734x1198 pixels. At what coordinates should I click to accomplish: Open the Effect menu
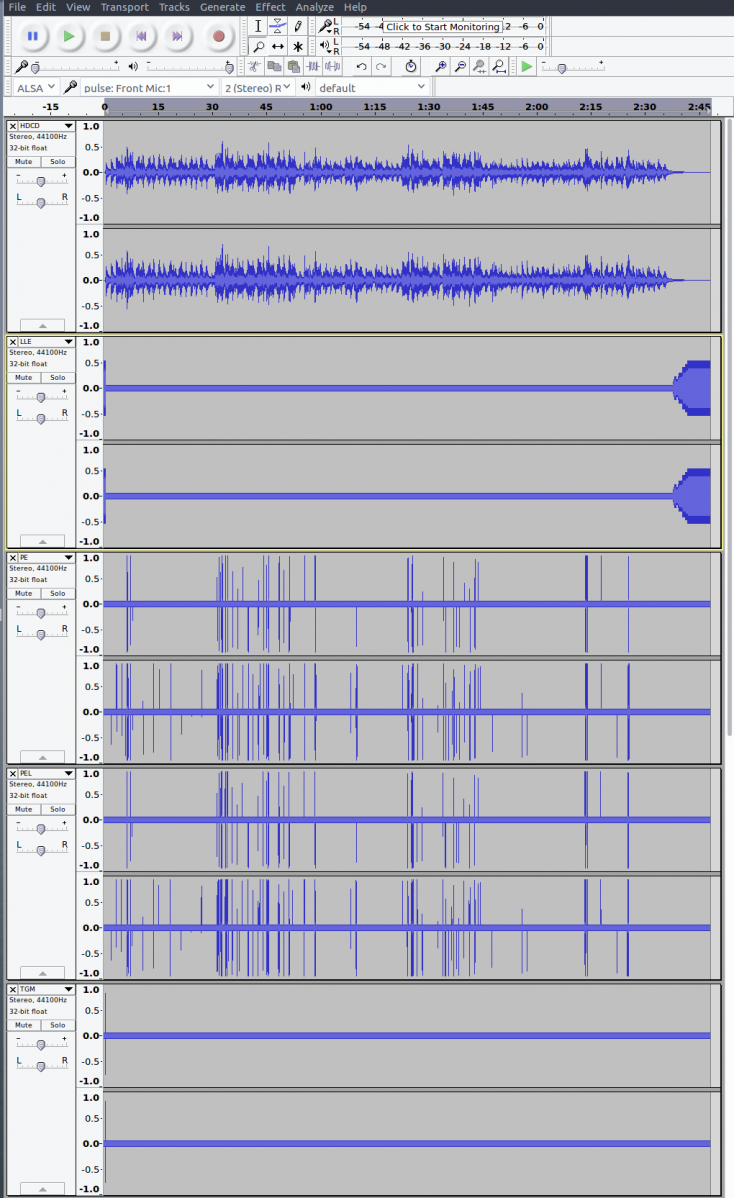(x=270, y=7)
